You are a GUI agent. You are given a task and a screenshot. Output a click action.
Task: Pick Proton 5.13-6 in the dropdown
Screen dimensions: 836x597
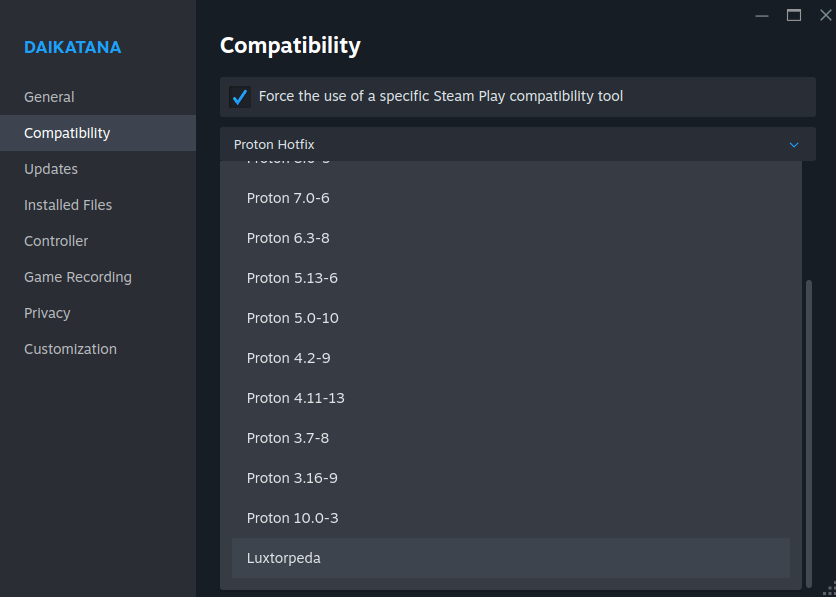coord(292,278)
